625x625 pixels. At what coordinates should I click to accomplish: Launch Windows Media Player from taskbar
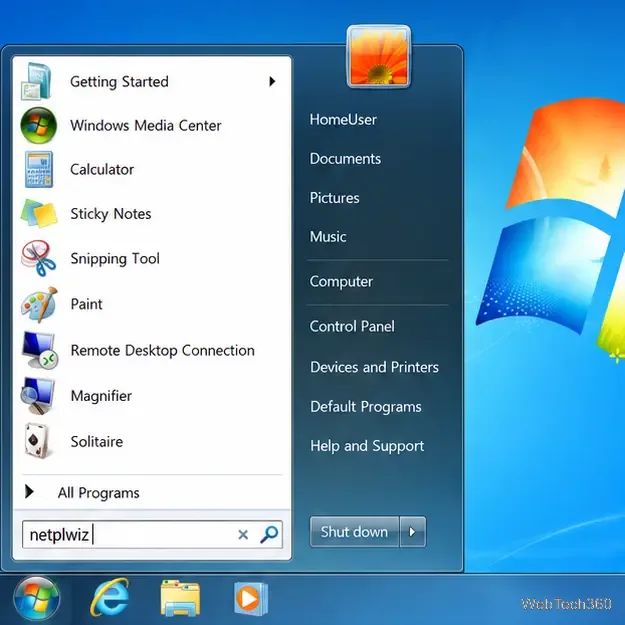point(250,599)
